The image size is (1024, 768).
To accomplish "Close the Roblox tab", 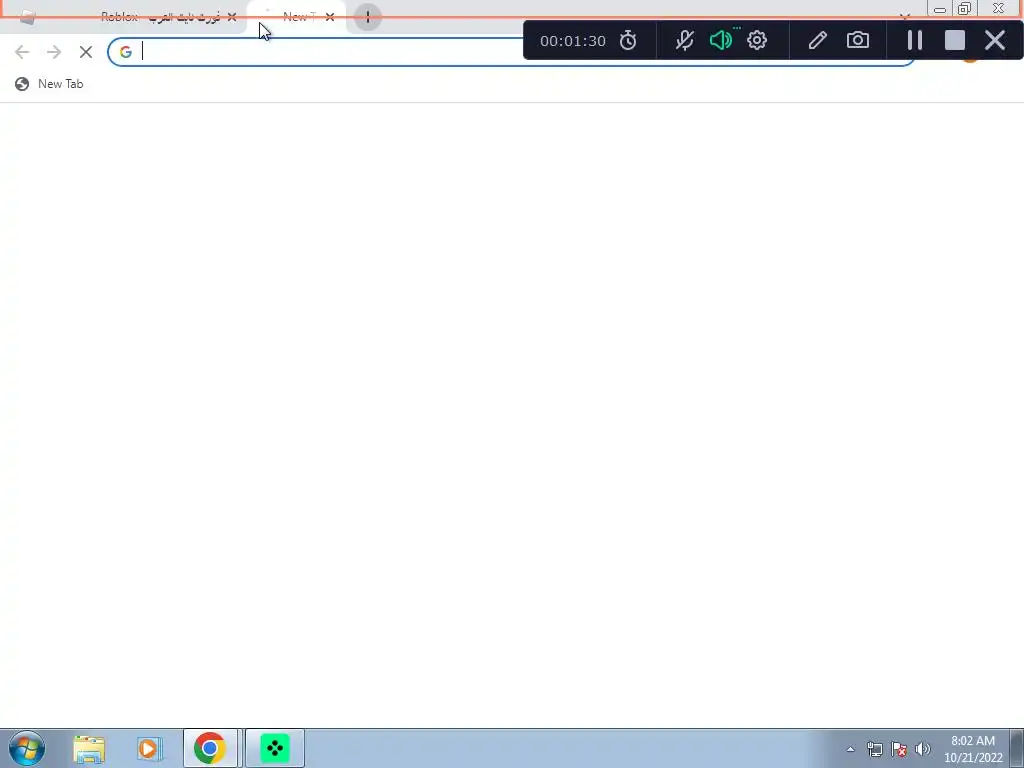I will tap(232, 18).
